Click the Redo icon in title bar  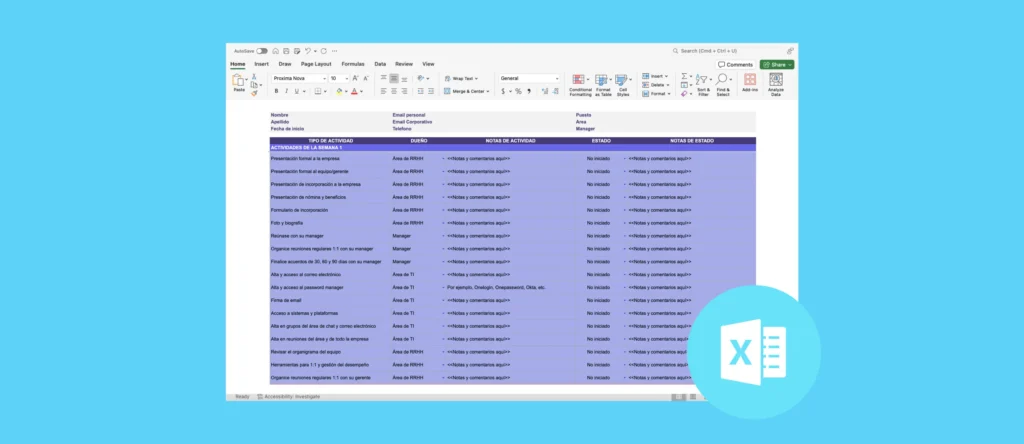[323, 51]
